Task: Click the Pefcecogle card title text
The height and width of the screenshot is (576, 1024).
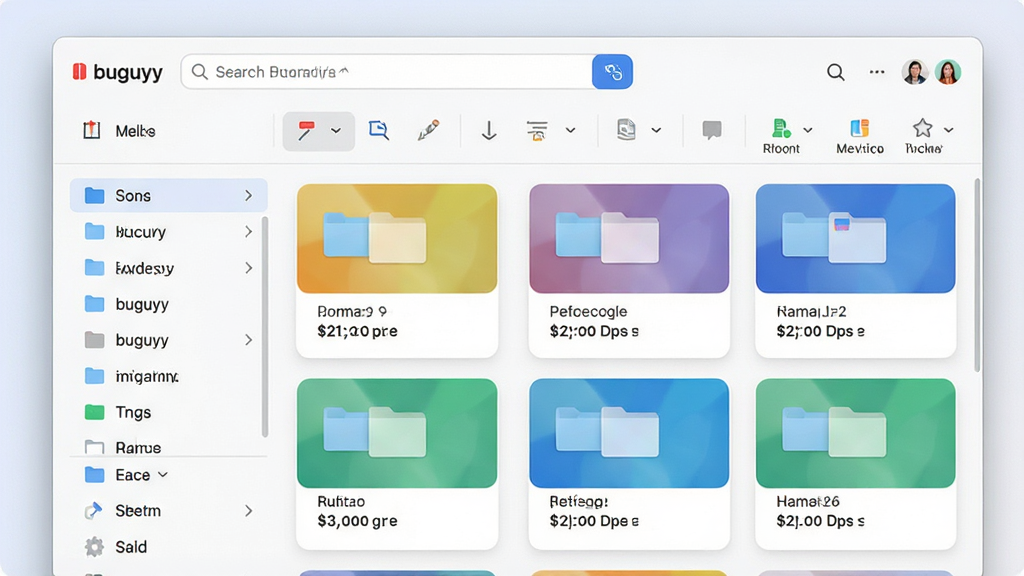Action: click(588, 312)
